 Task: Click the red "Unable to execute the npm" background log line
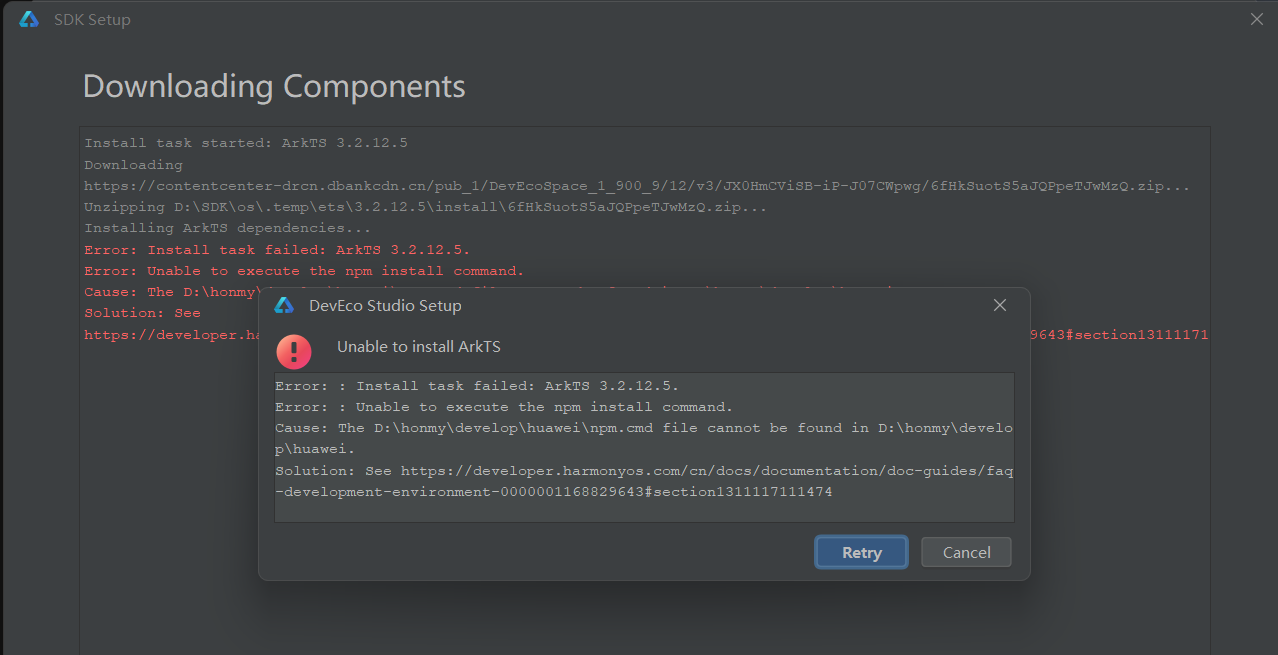303,271
